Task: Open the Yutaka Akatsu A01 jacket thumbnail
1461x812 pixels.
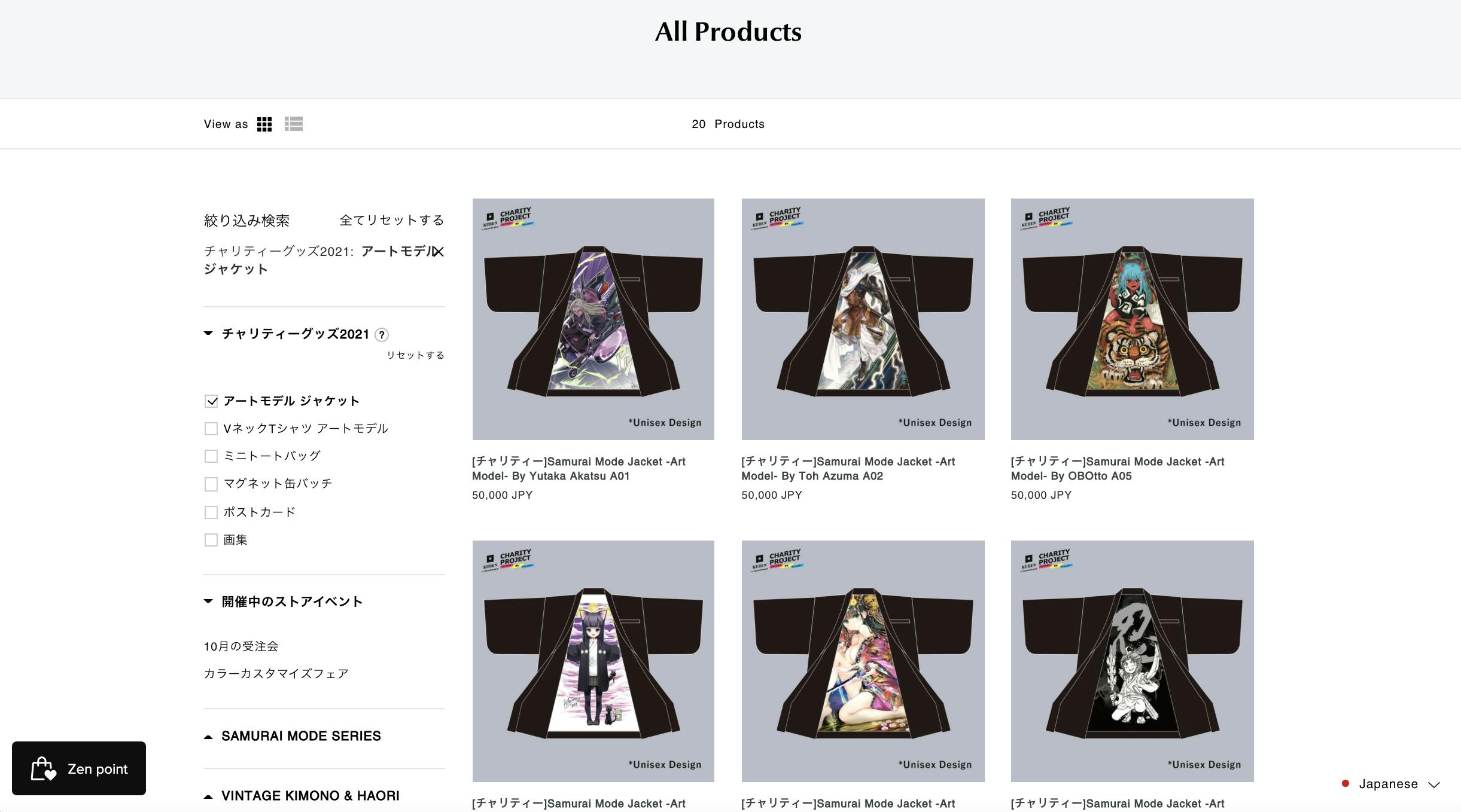Action: [x=593, y=319]
